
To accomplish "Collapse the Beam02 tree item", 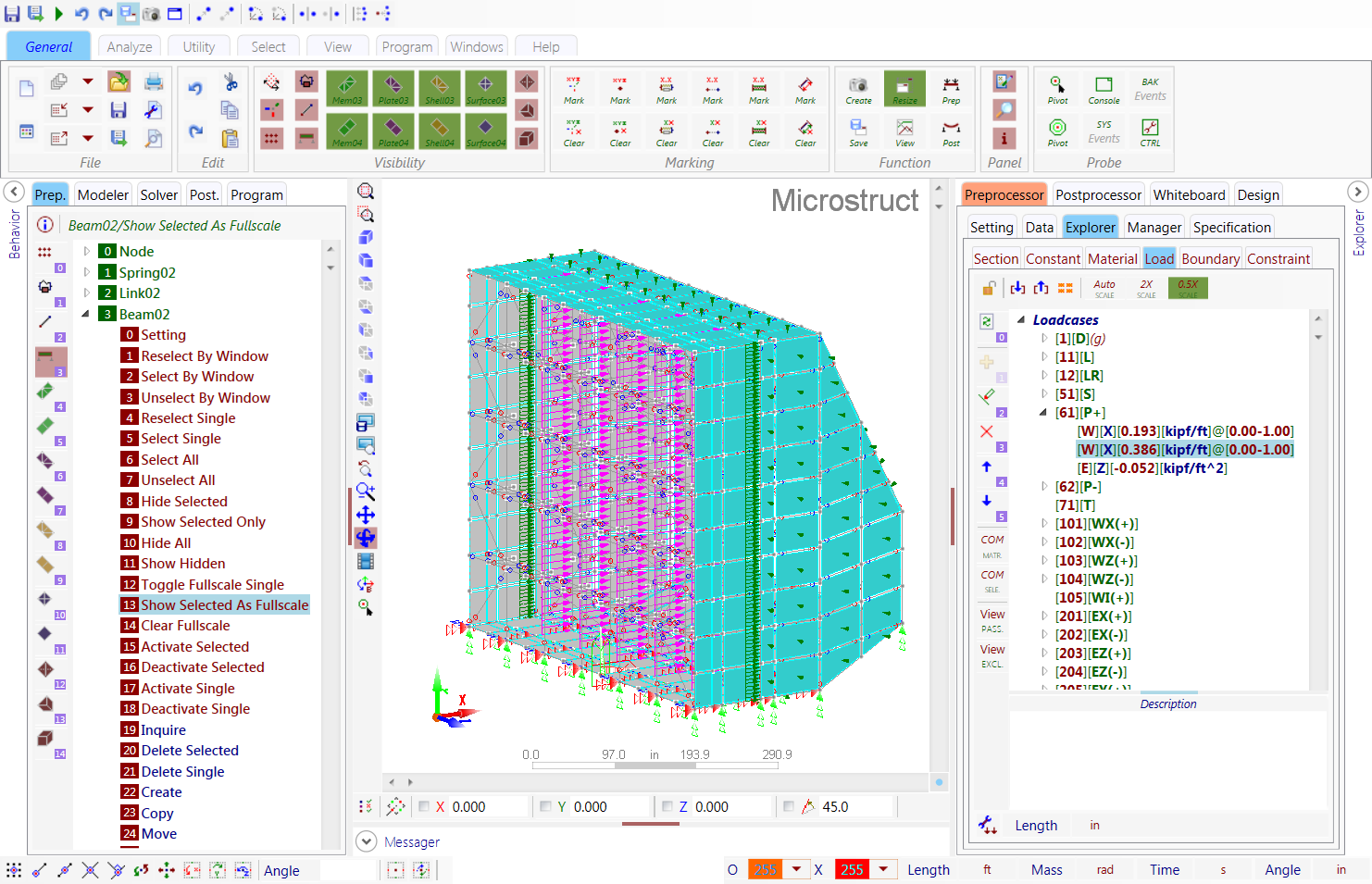I will point(86,314).
